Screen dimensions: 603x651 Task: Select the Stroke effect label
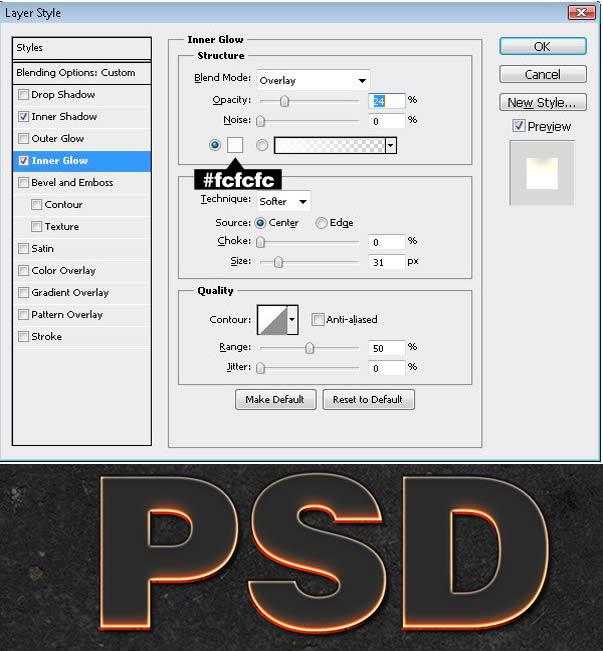point(47,337)
